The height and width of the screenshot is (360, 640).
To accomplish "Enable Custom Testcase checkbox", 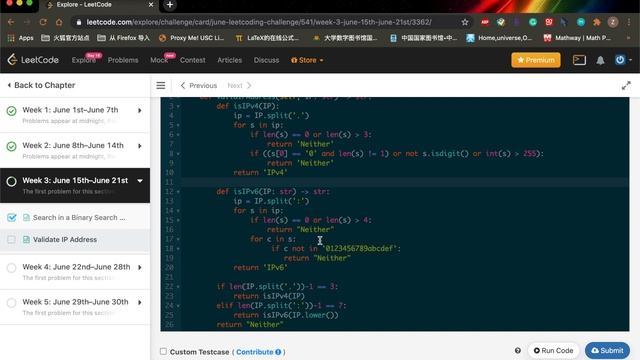I will [x=163, y=351].
